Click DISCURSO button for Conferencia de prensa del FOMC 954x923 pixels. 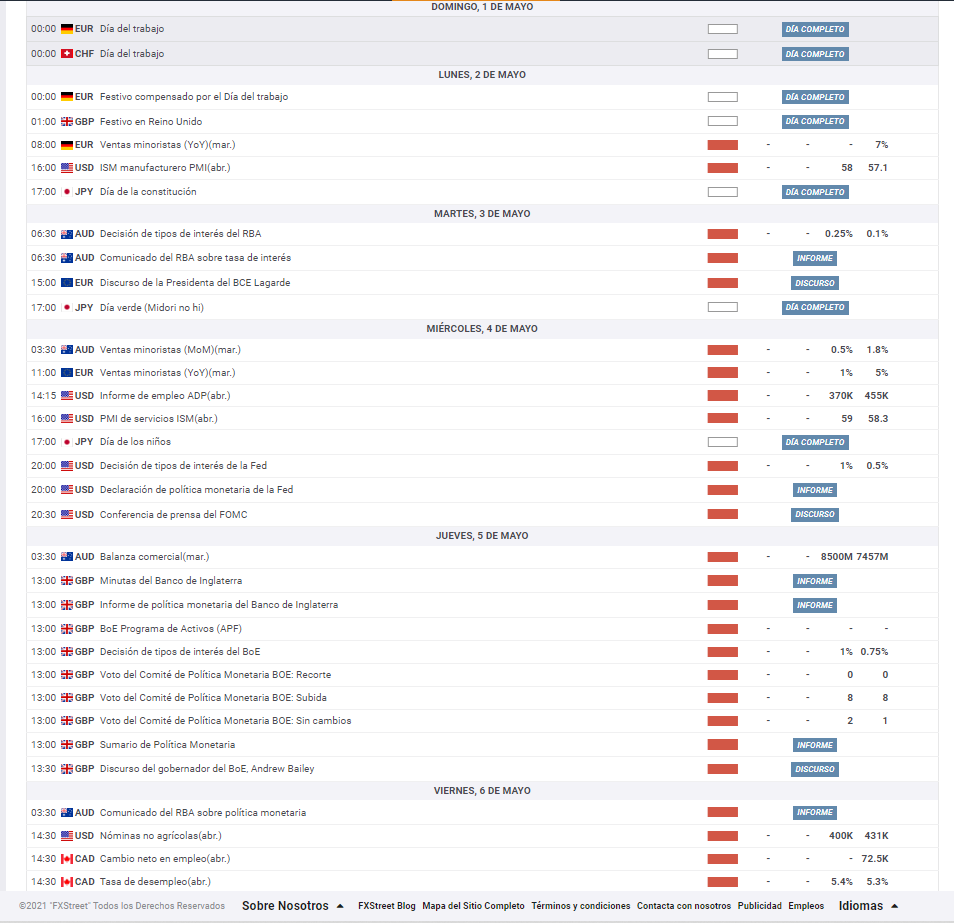click(x=815, y=515)
